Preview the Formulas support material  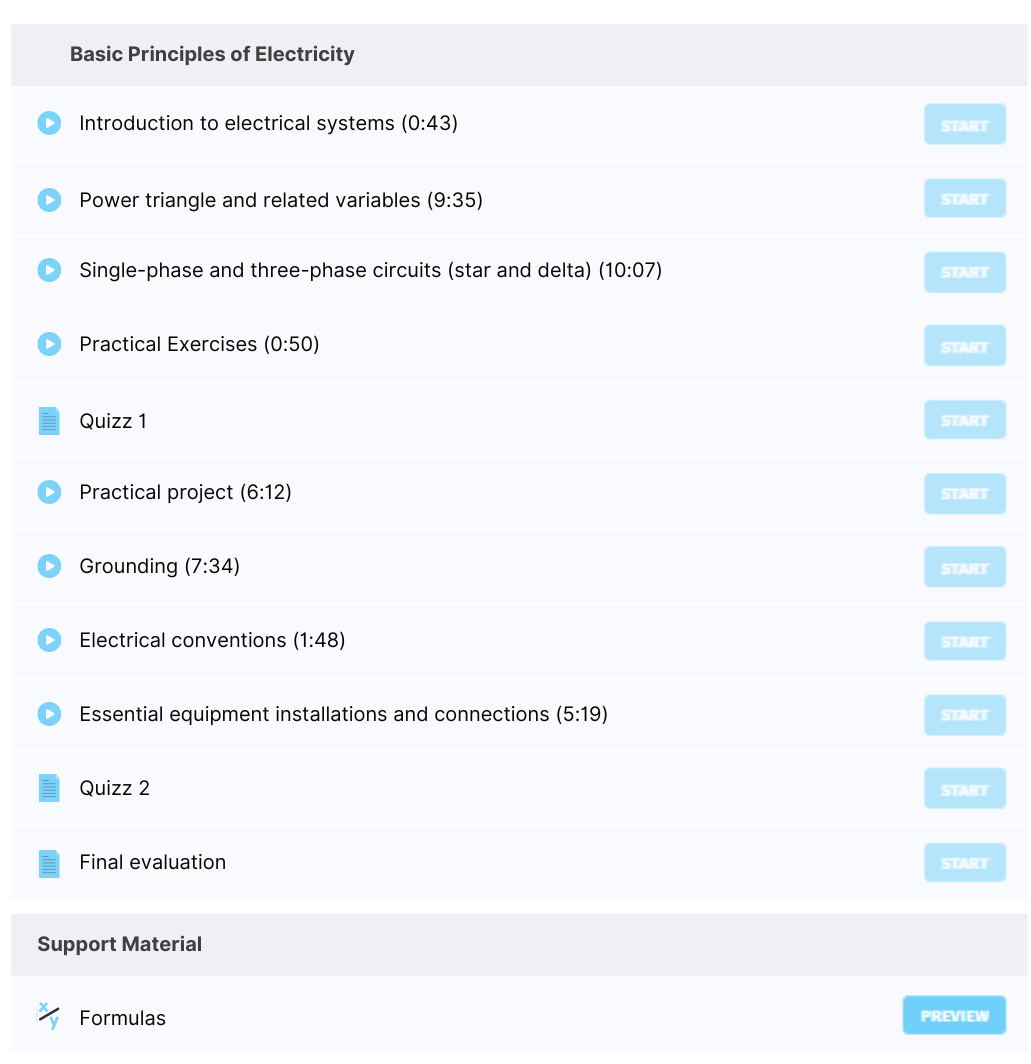(x=954, y=1015)
